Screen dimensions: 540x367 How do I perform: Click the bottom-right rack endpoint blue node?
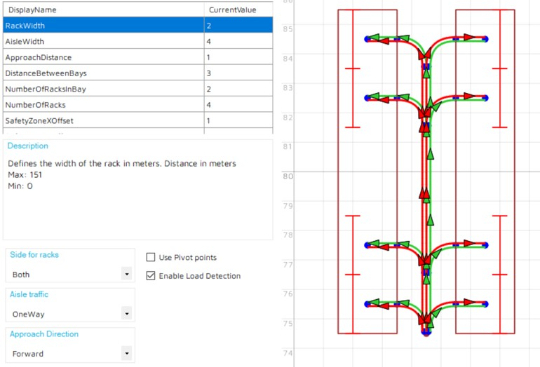click(x=485, y=304)
